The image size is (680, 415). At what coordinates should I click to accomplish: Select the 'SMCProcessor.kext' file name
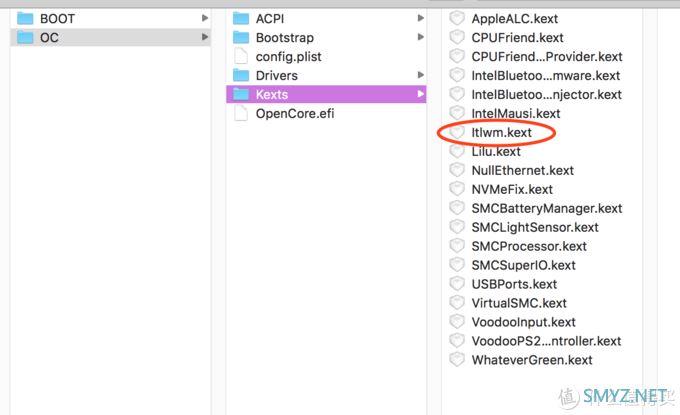coord(529,246)
